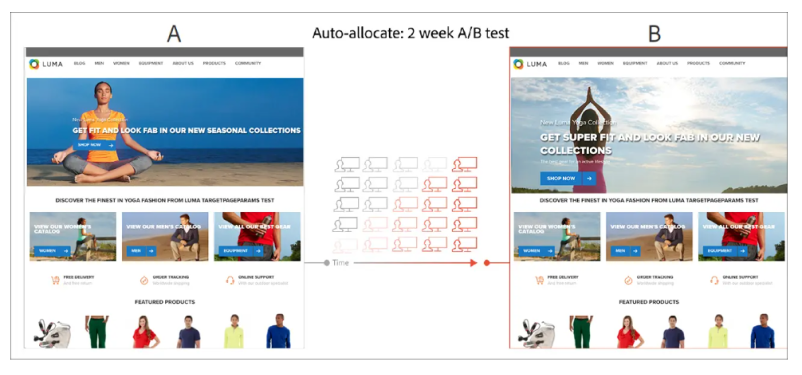Viewport: 802px width, 375px height.
Task: Open the MEN menu item on page A
Action: 99,63
